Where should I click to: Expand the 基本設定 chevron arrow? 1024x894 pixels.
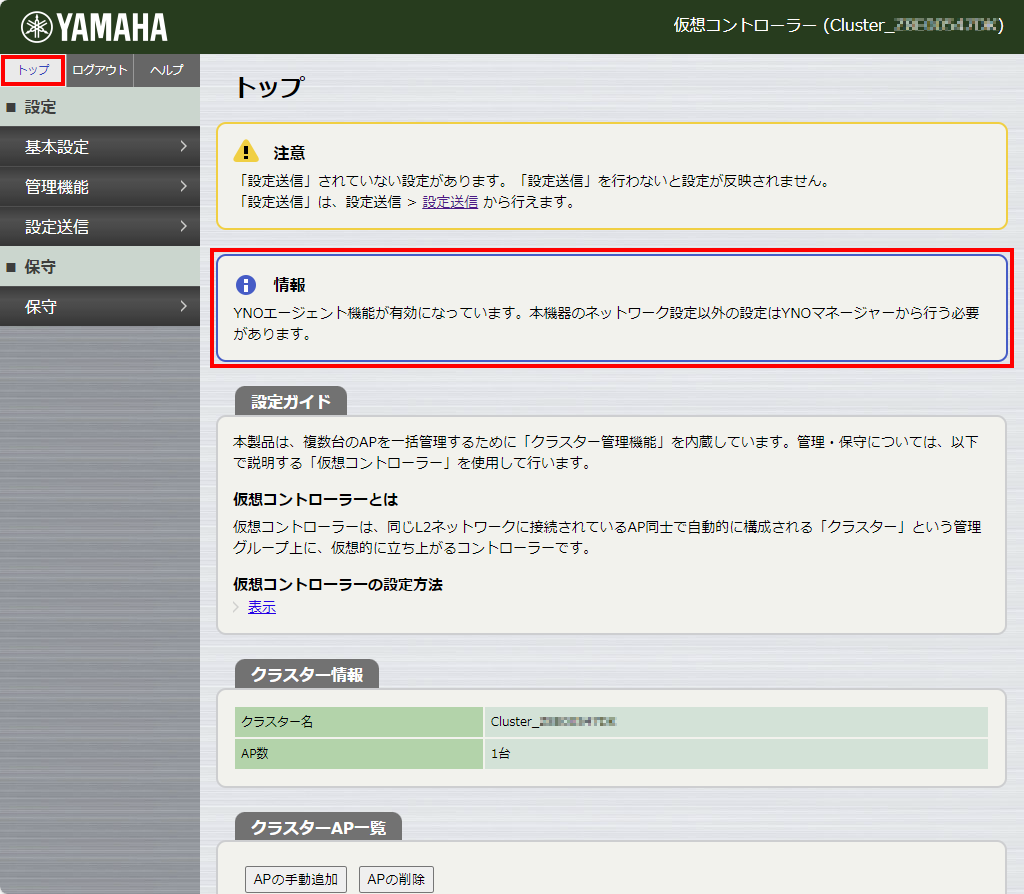point(184,147)
